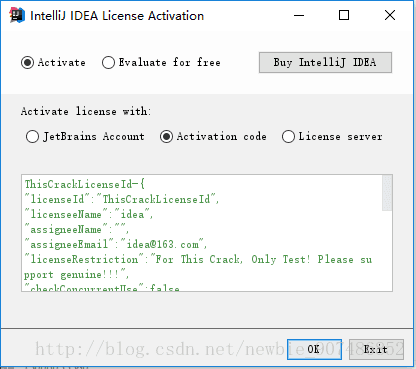Click scrollbar track below the thumb
Image resolution: width=416 pixels, height=369 pixels.
387,251
